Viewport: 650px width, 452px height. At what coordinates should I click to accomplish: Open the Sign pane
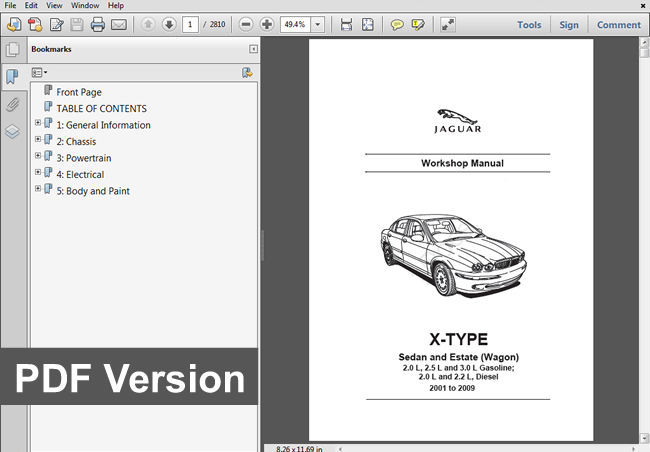(x=569, y=25)
